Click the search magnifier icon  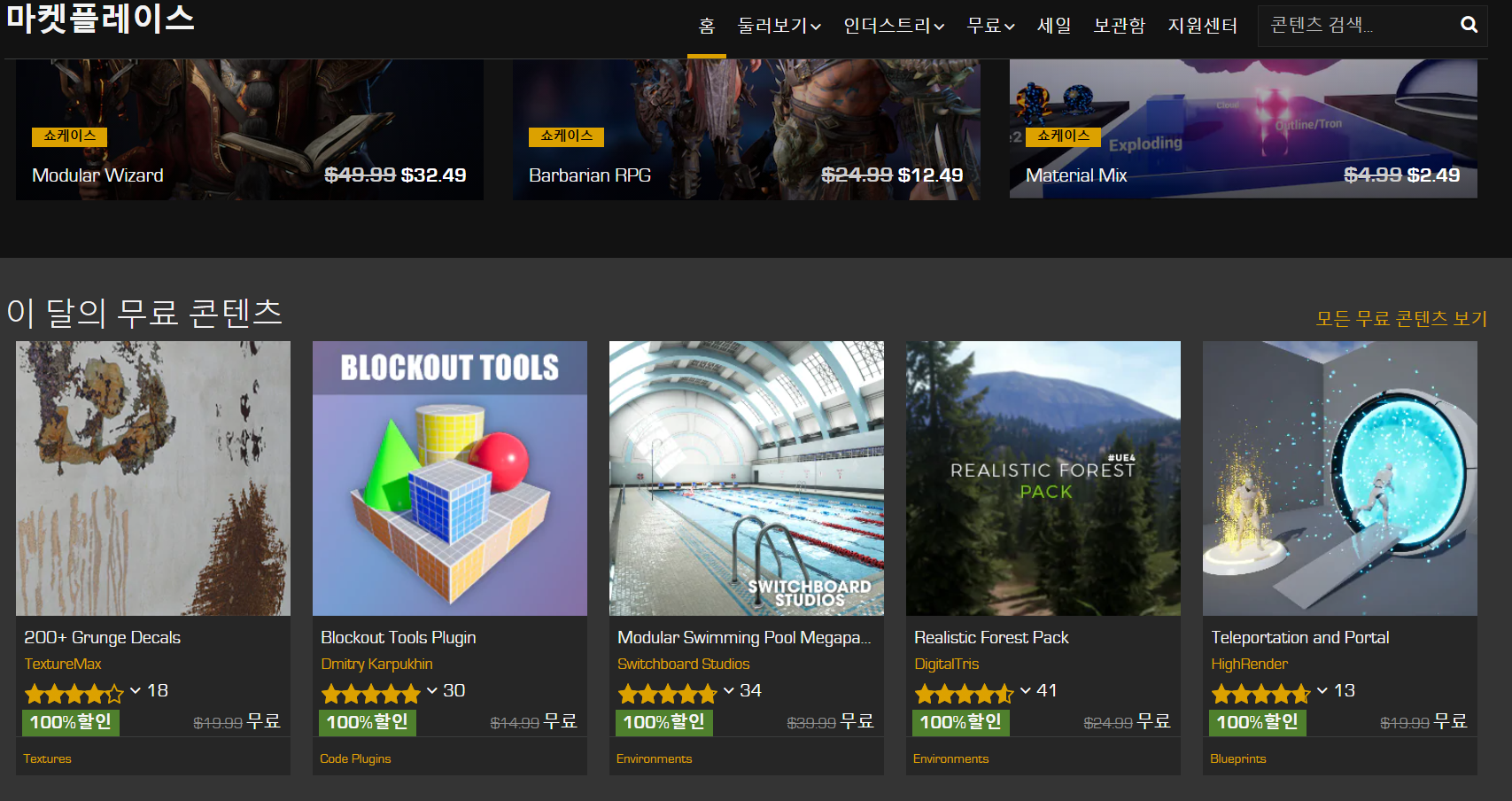(x=1469, y=25)
